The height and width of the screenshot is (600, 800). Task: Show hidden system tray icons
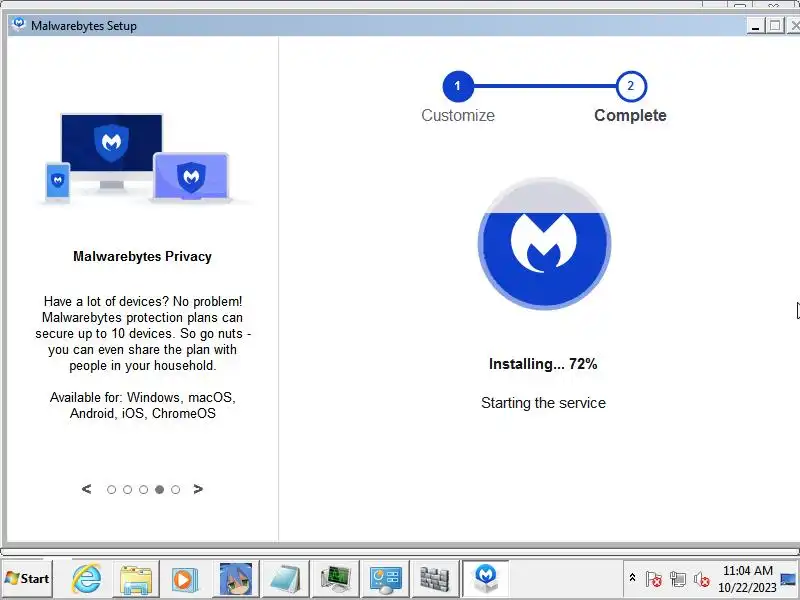[x=632, y=578]
